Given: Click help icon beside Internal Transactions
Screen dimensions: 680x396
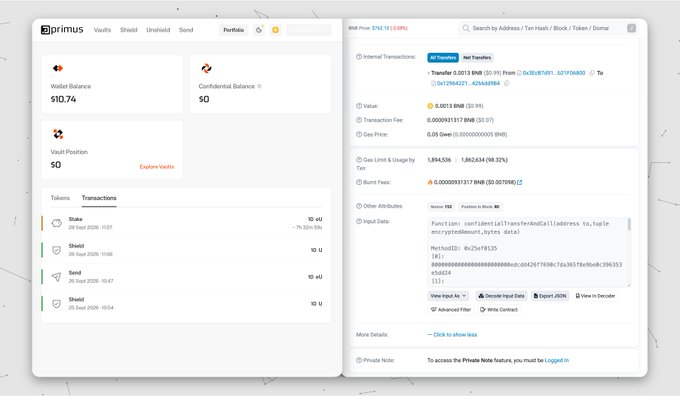Looking at the screenshot, I should [359, 57].
